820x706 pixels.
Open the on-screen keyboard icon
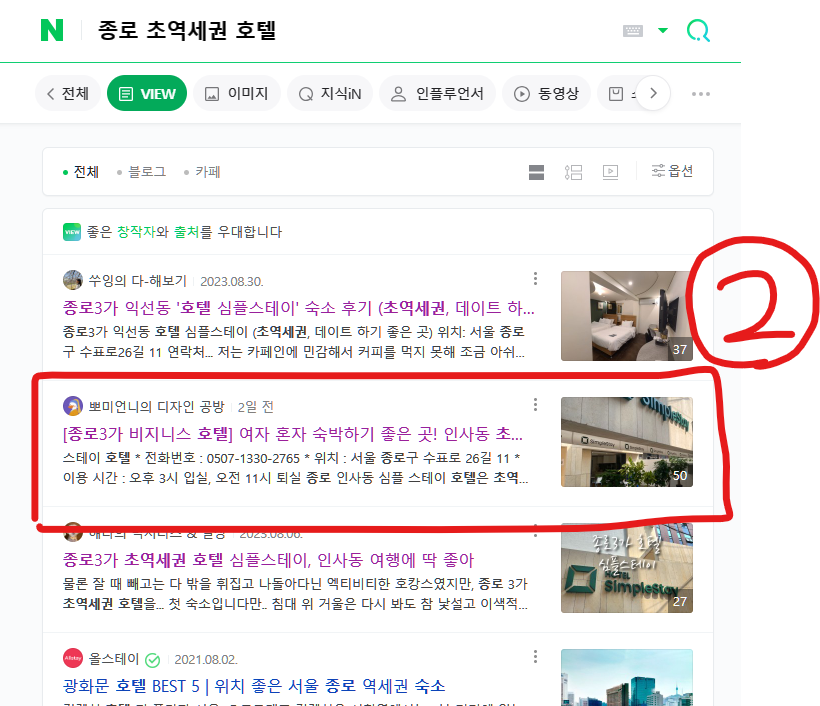point(633,31)
